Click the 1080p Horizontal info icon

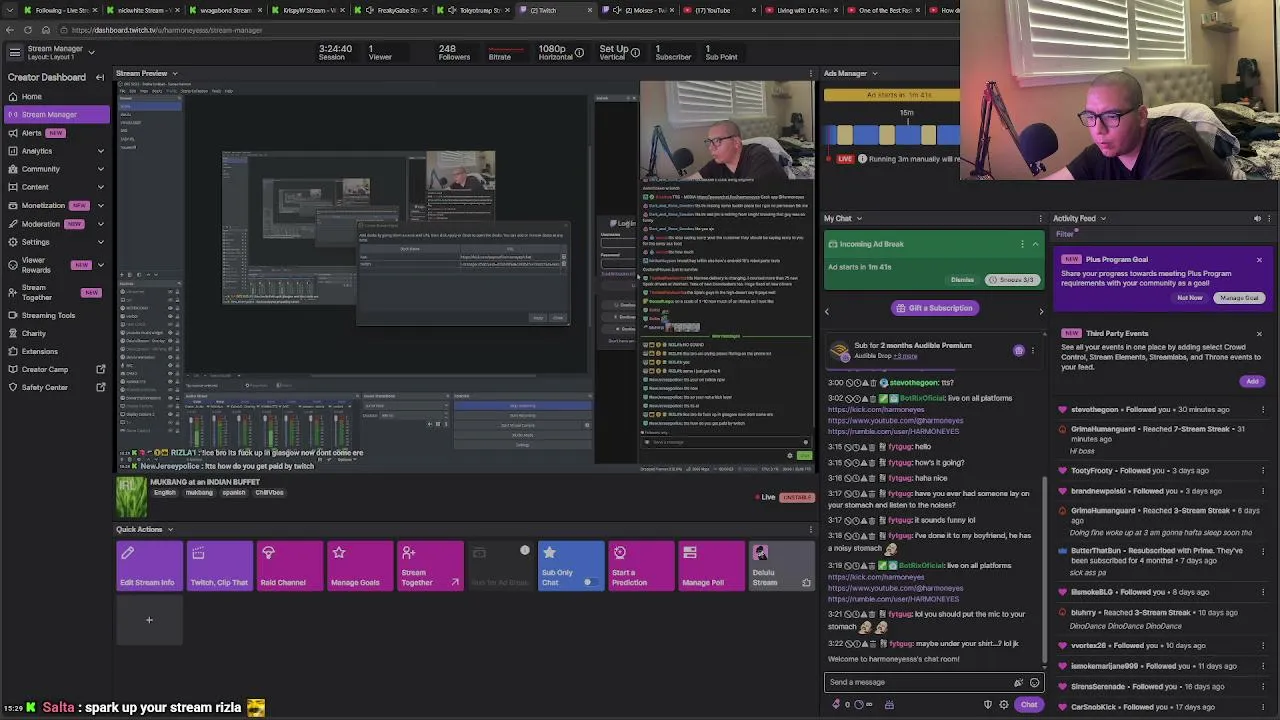579,51
